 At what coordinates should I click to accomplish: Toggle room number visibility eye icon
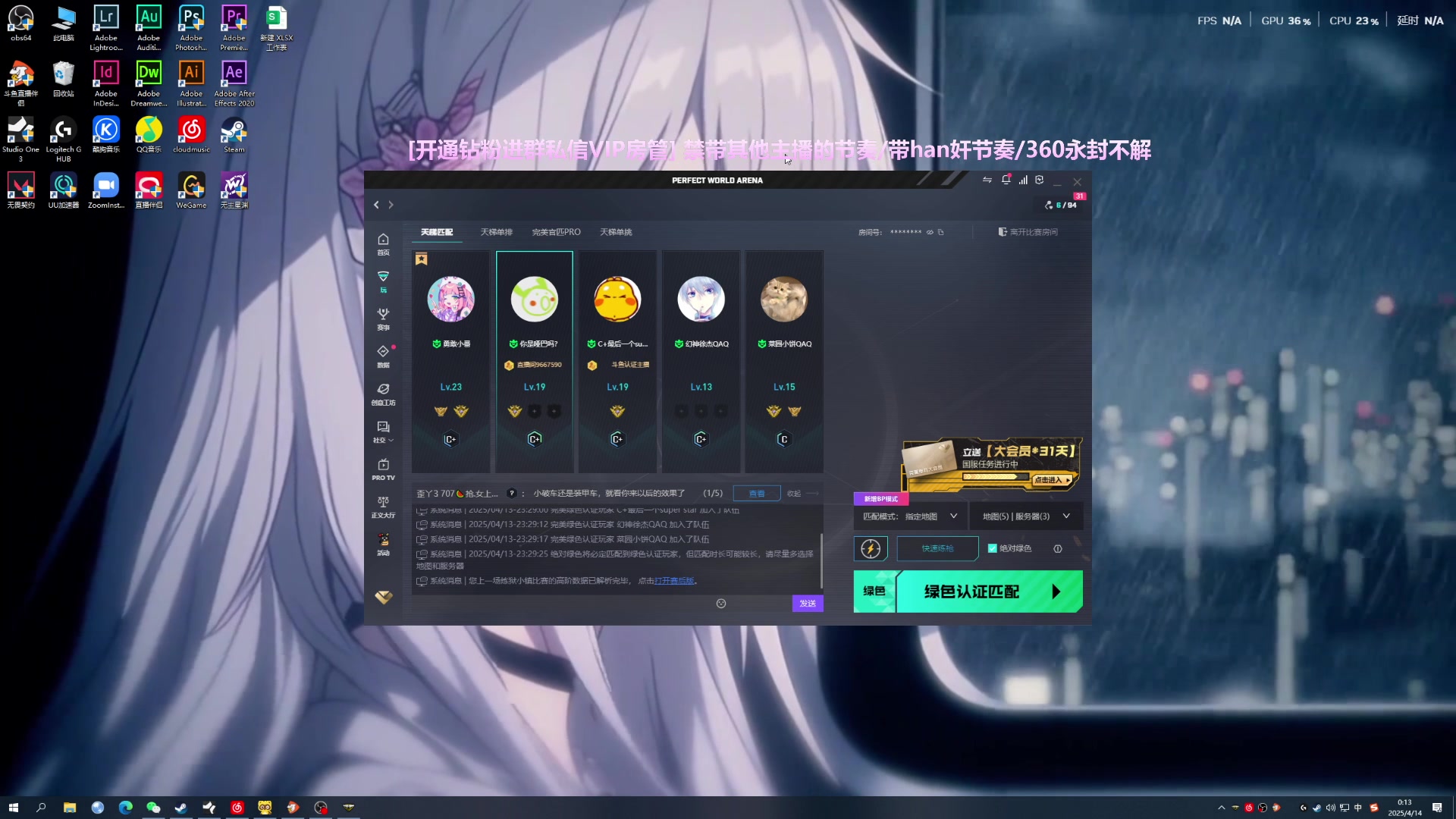930,232
